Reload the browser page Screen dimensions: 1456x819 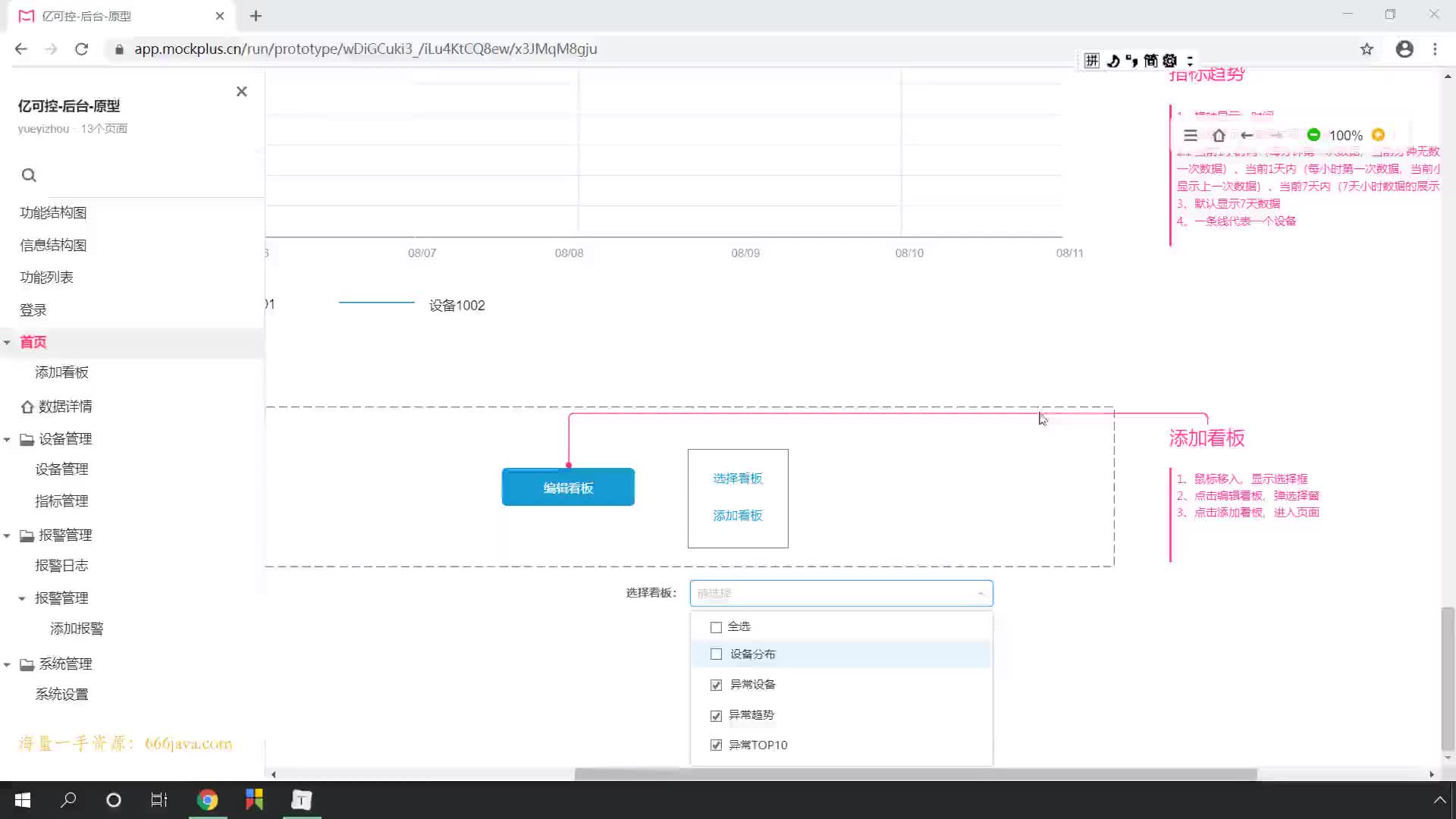pos(81,49)
